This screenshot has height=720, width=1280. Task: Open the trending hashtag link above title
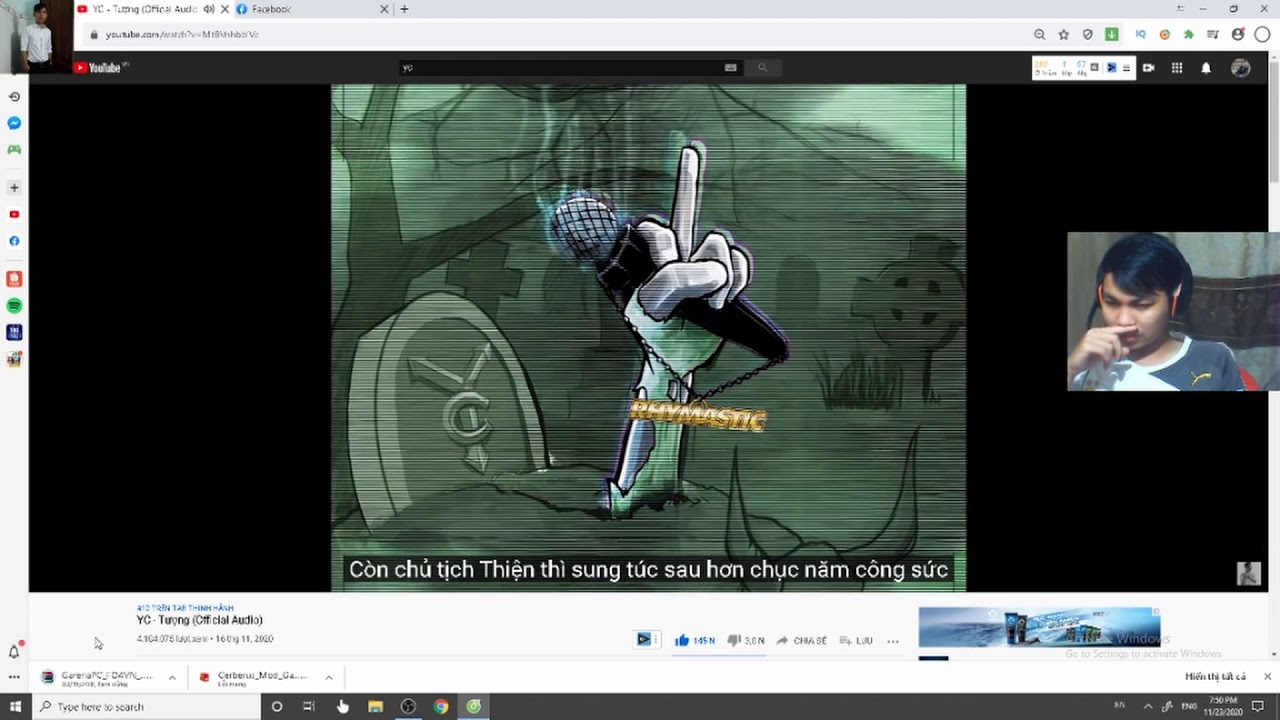point(185,608)
